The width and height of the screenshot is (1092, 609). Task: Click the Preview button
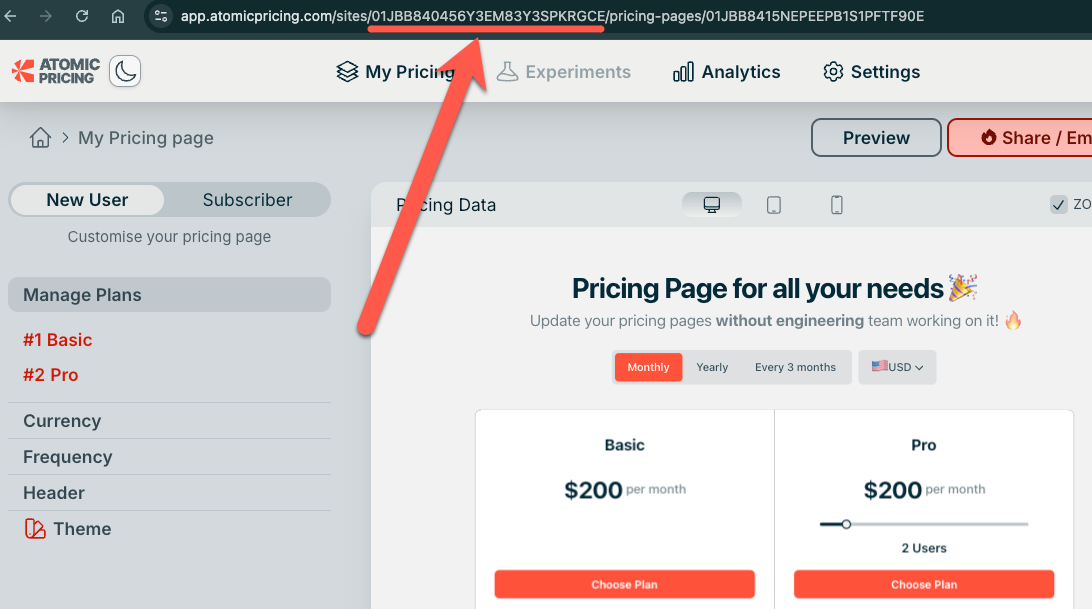pos(876,138)
